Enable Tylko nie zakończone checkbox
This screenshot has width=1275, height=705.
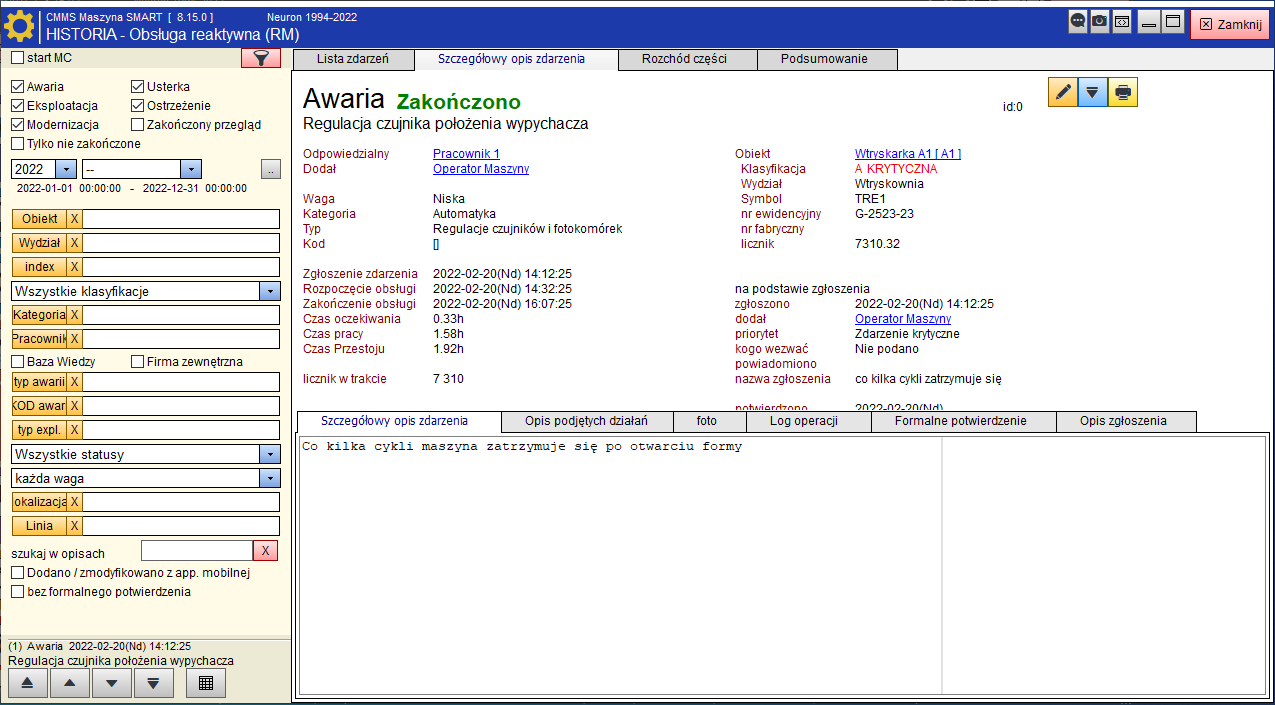(18, 144)
